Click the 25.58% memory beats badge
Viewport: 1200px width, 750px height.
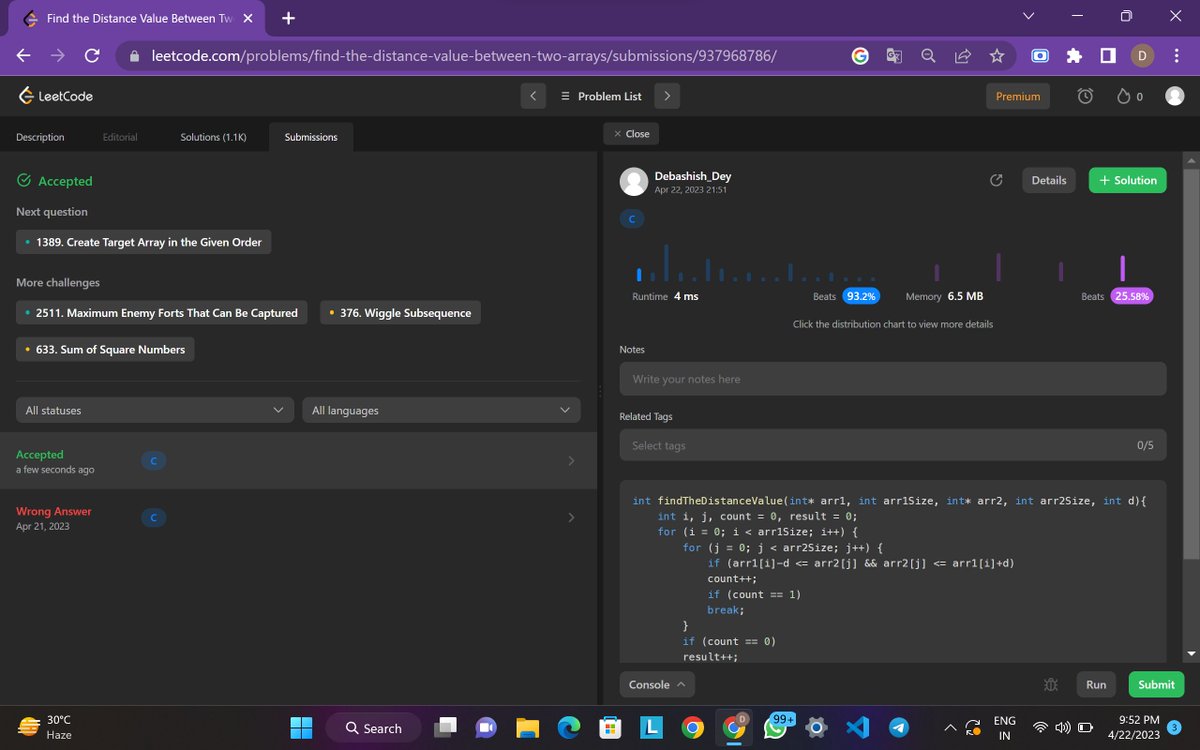(1133, 296)
